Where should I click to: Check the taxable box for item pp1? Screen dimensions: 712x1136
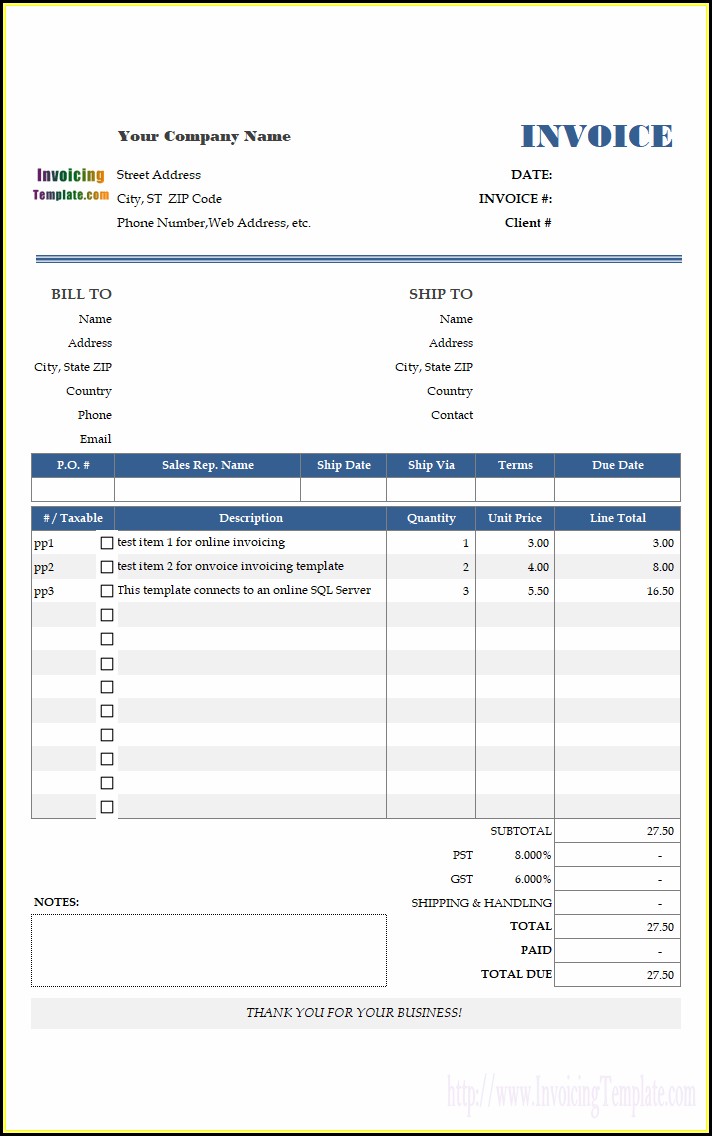tap(106, 543)
